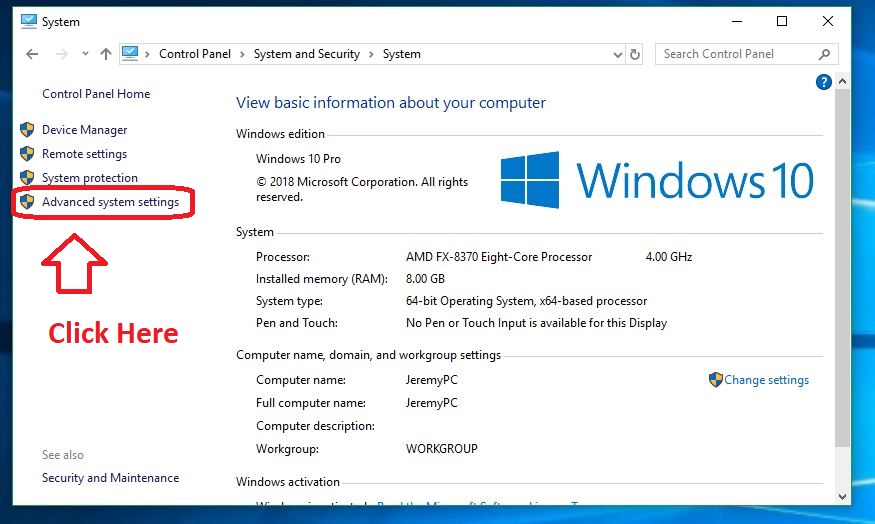
Task: Select Control Panel in the breadcrumb path
Action: coord(193,54)
